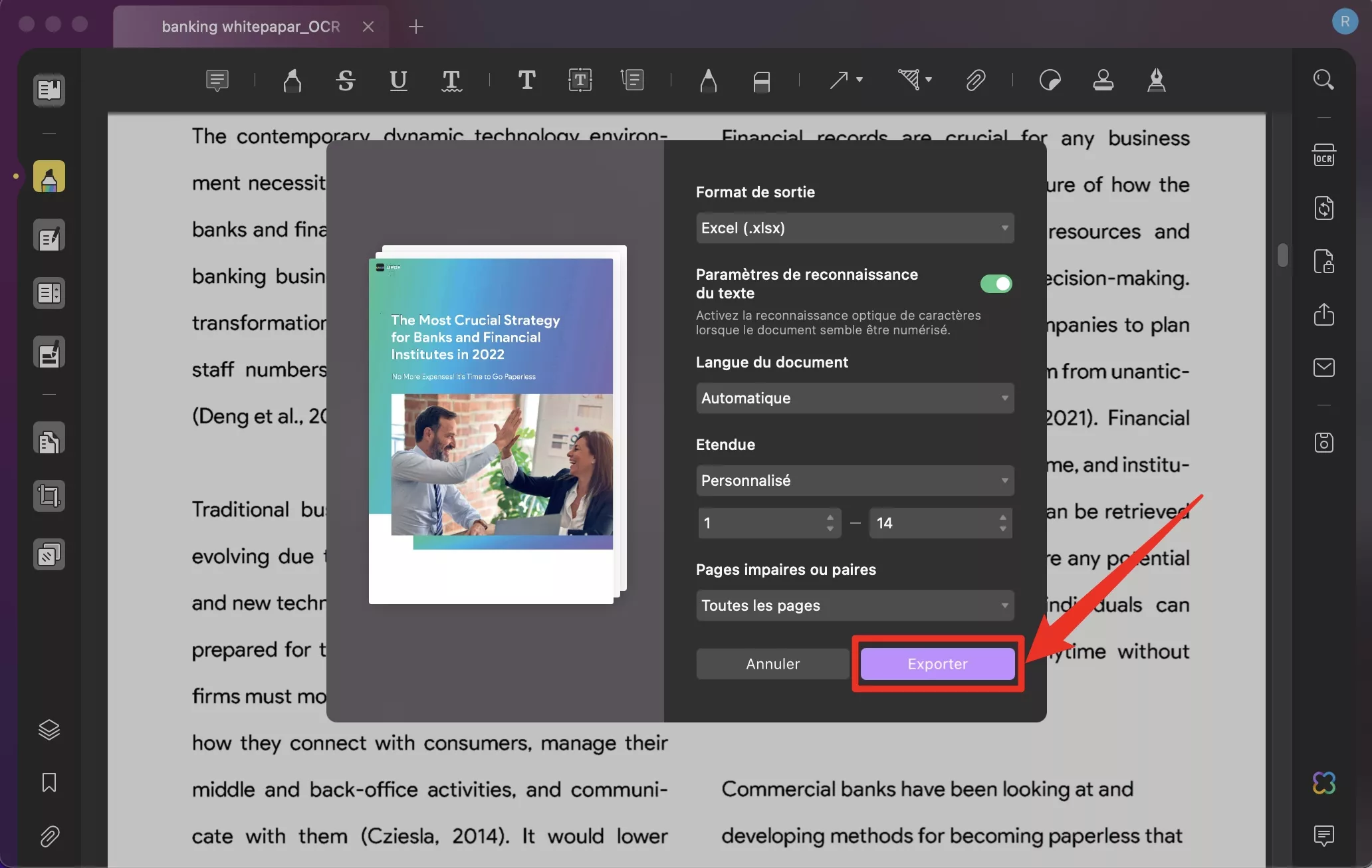The width and height of the screenshot is (1372, 868).
Task: Attach a file with paperclip tool
Action: (974, 80)
